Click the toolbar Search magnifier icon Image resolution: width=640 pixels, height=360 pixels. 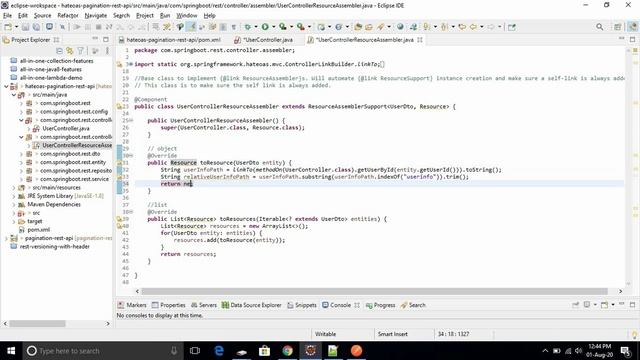(599, 27)
